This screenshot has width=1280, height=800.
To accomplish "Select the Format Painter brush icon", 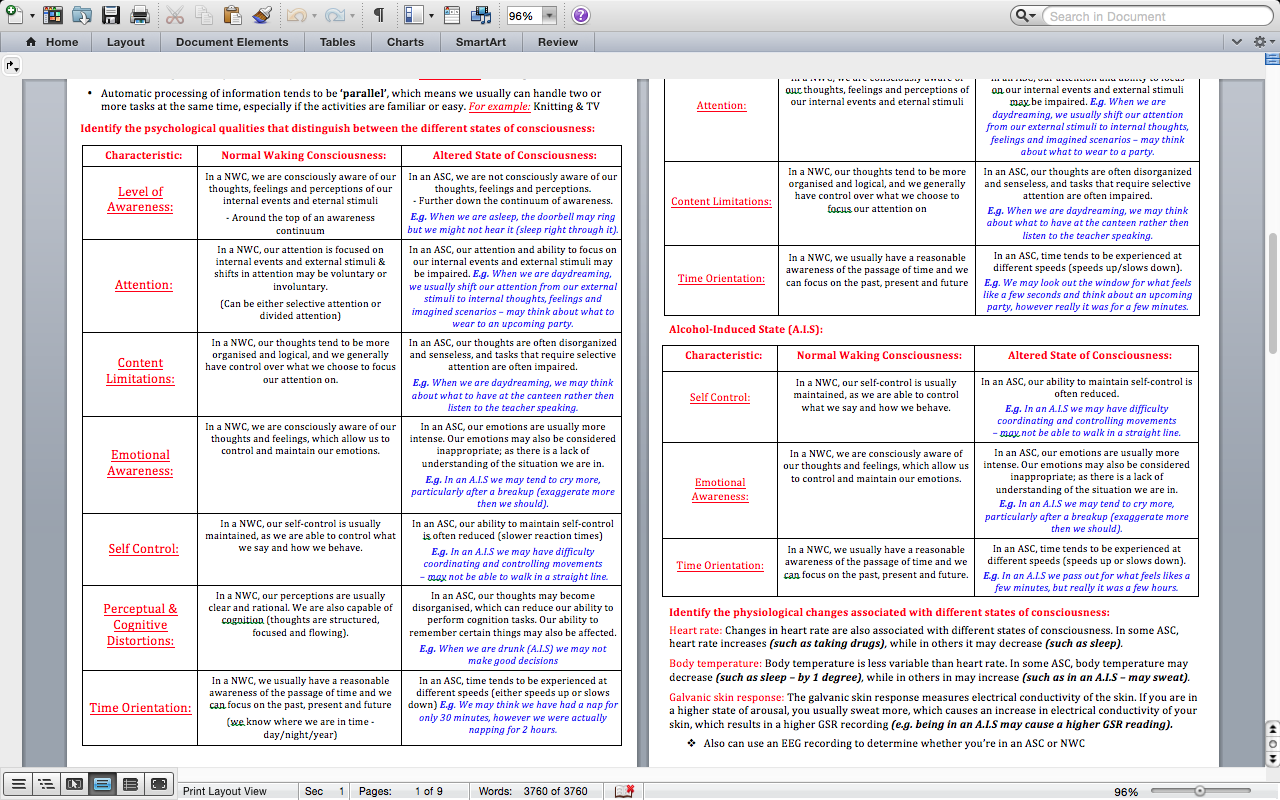I will [261, 15].
